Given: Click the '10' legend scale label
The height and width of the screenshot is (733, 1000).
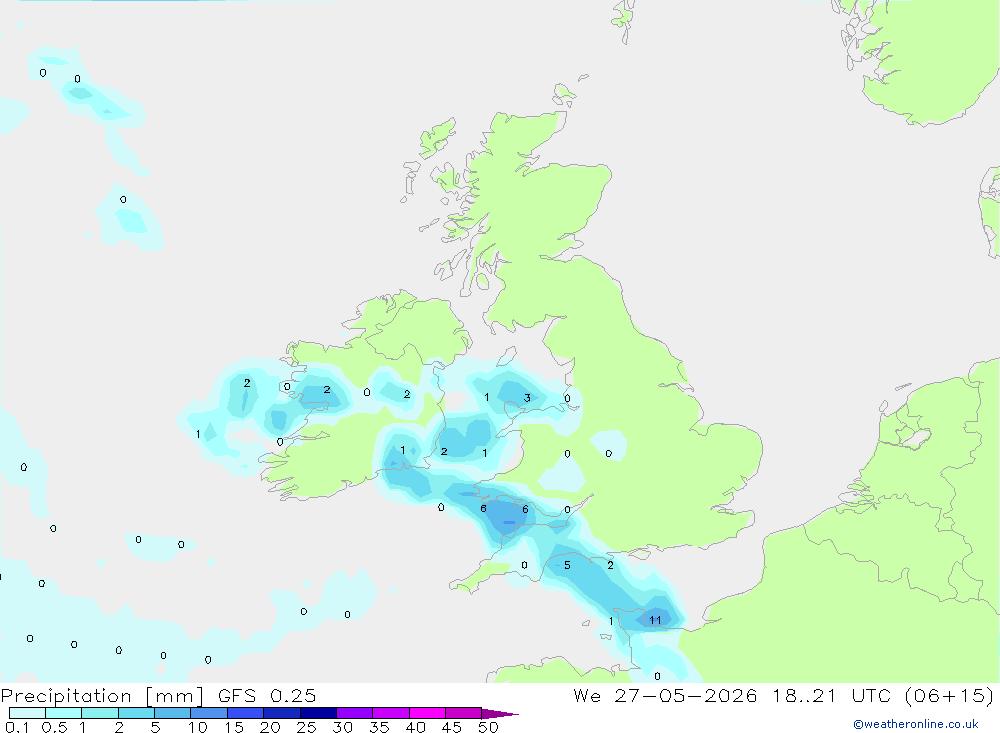Looking at the screenshot, I should [198, 727].
